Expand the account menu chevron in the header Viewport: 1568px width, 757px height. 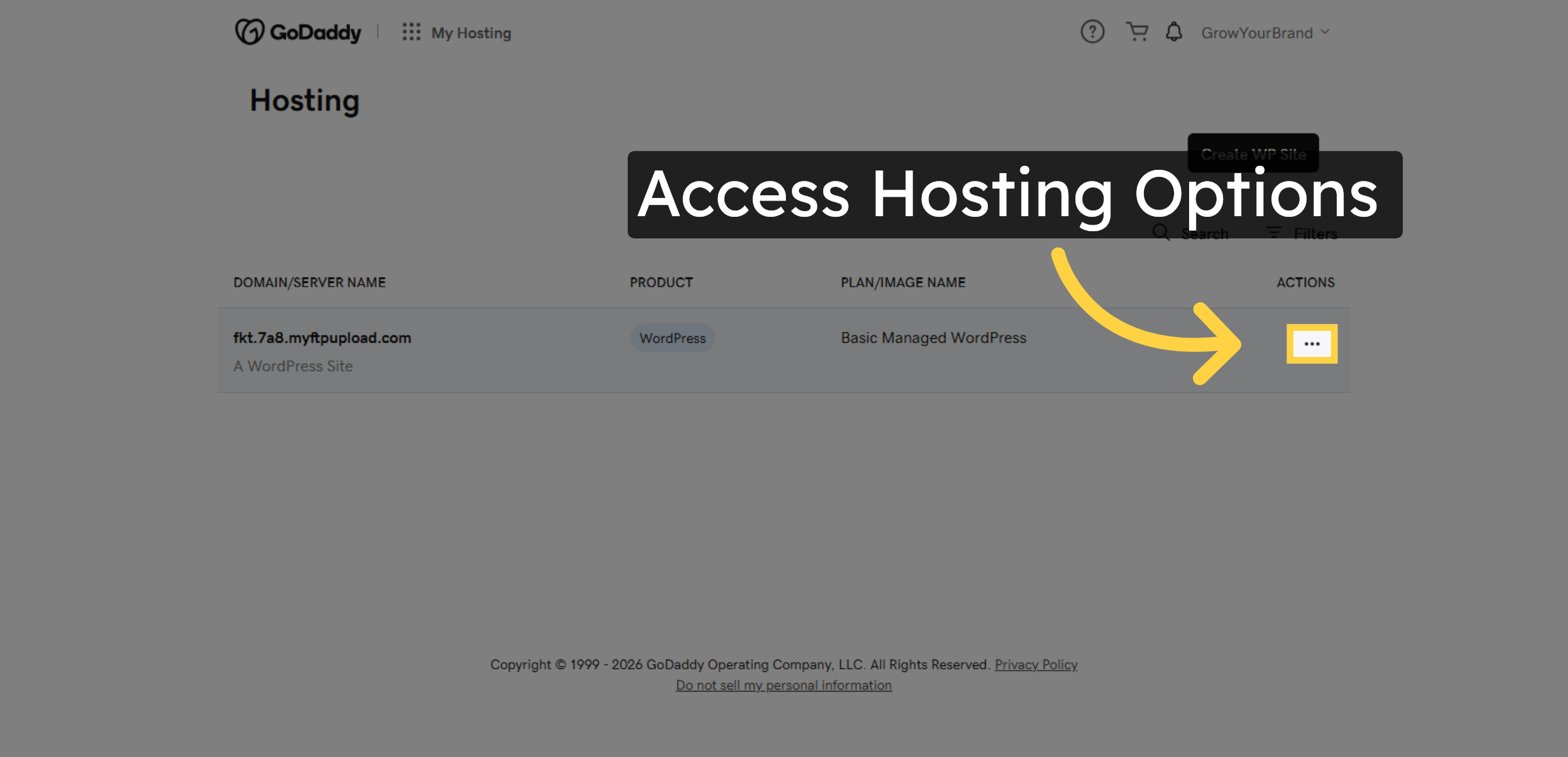pyautogui.click(x=1325, y=32)
